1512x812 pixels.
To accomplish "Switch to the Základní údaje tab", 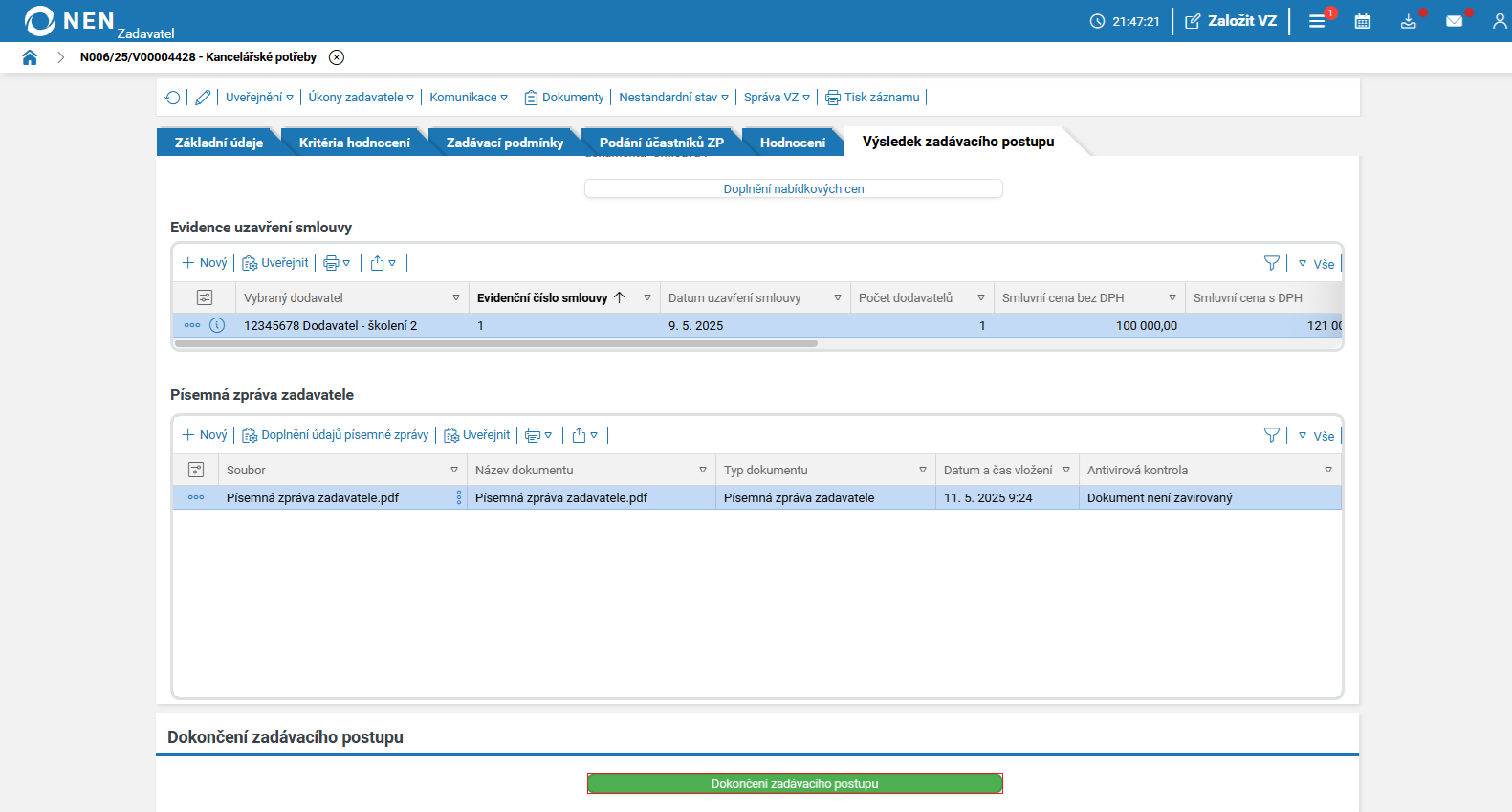I will point(219,143).
